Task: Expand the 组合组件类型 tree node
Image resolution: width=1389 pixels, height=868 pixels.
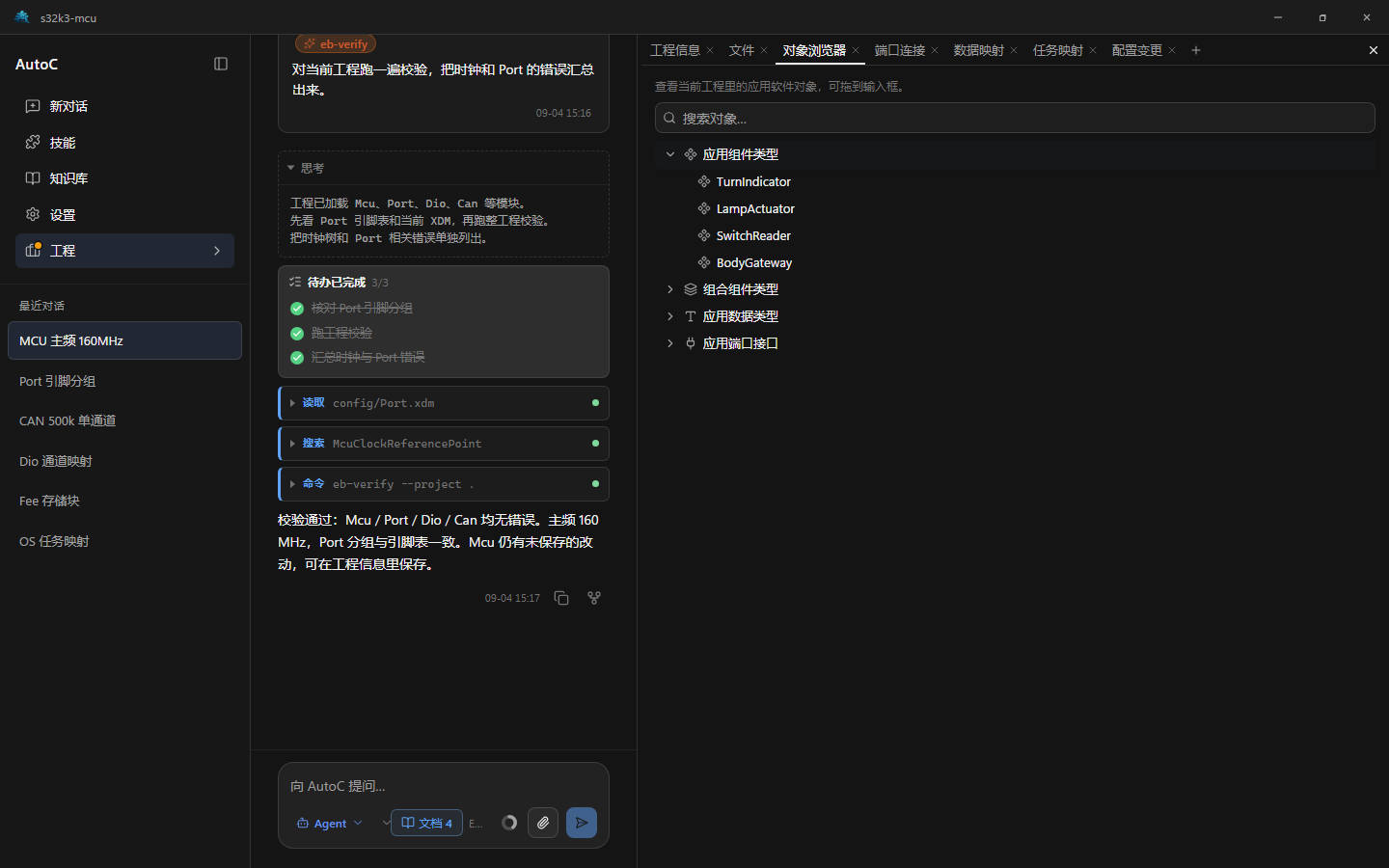Action: click(670, 289)
